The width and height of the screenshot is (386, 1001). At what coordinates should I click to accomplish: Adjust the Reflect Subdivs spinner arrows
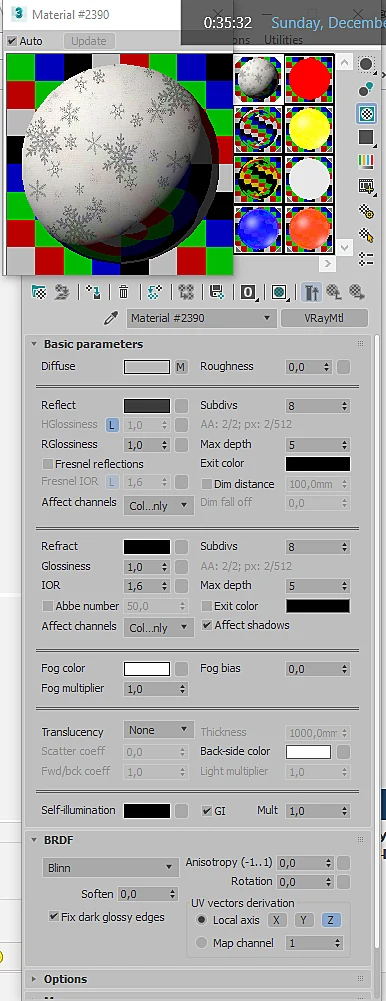(345, 406)
